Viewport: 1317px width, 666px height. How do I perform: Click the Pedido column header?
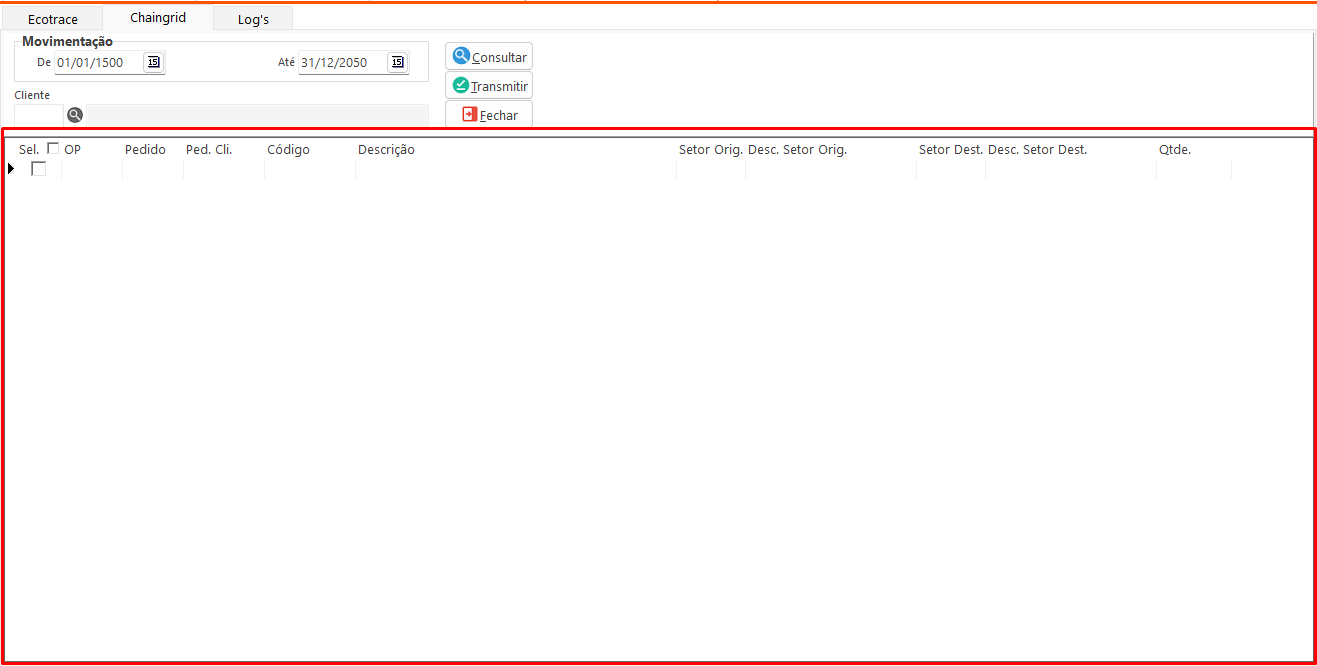[145, 150]
